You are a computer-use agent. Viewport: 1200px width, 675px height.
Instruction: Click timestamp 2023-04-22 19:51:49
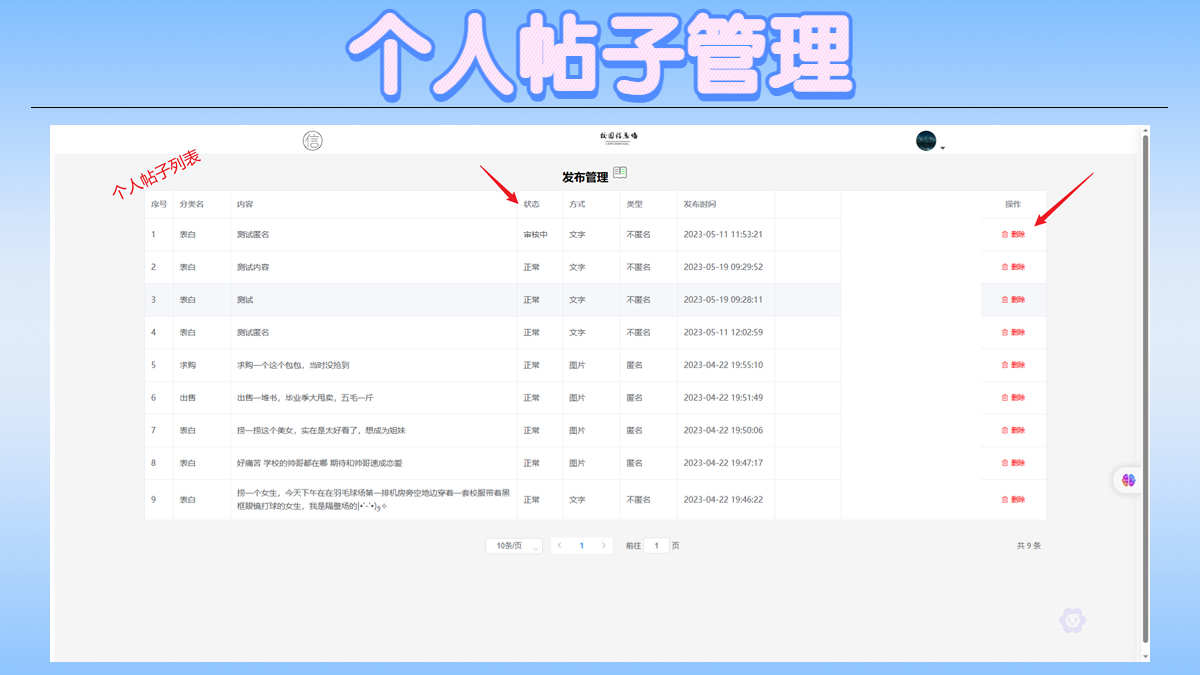pos(723,398)
